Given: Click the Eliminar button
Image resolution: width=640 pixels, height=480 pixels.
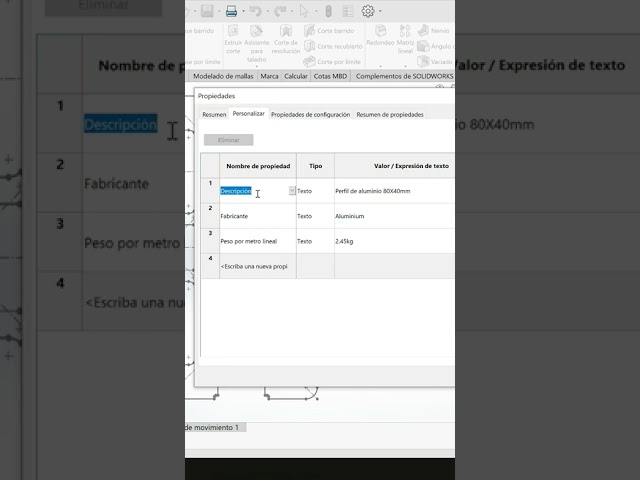Looking at the screenshot, I should (x=229, y=140).
